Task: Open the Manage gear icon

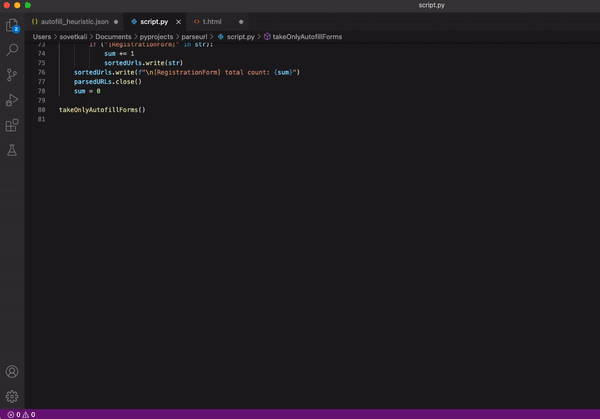Action: point(12,396)
